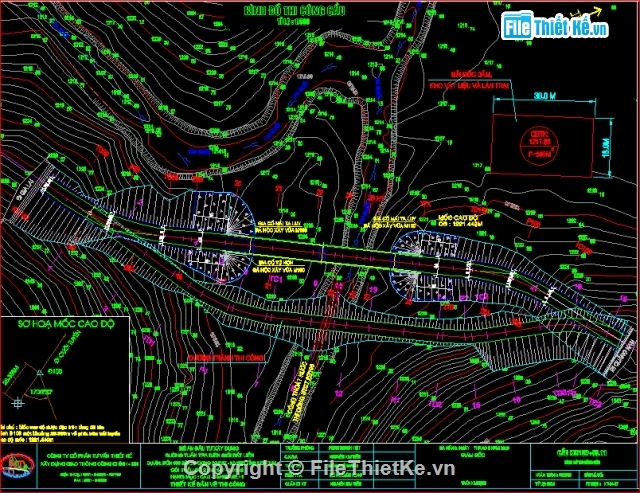The image size is (640, 493).
Task: Select the 'KHO VẬT LIỆU VÀ LÁN TRẠI' label
Action: tap(469, 86)
